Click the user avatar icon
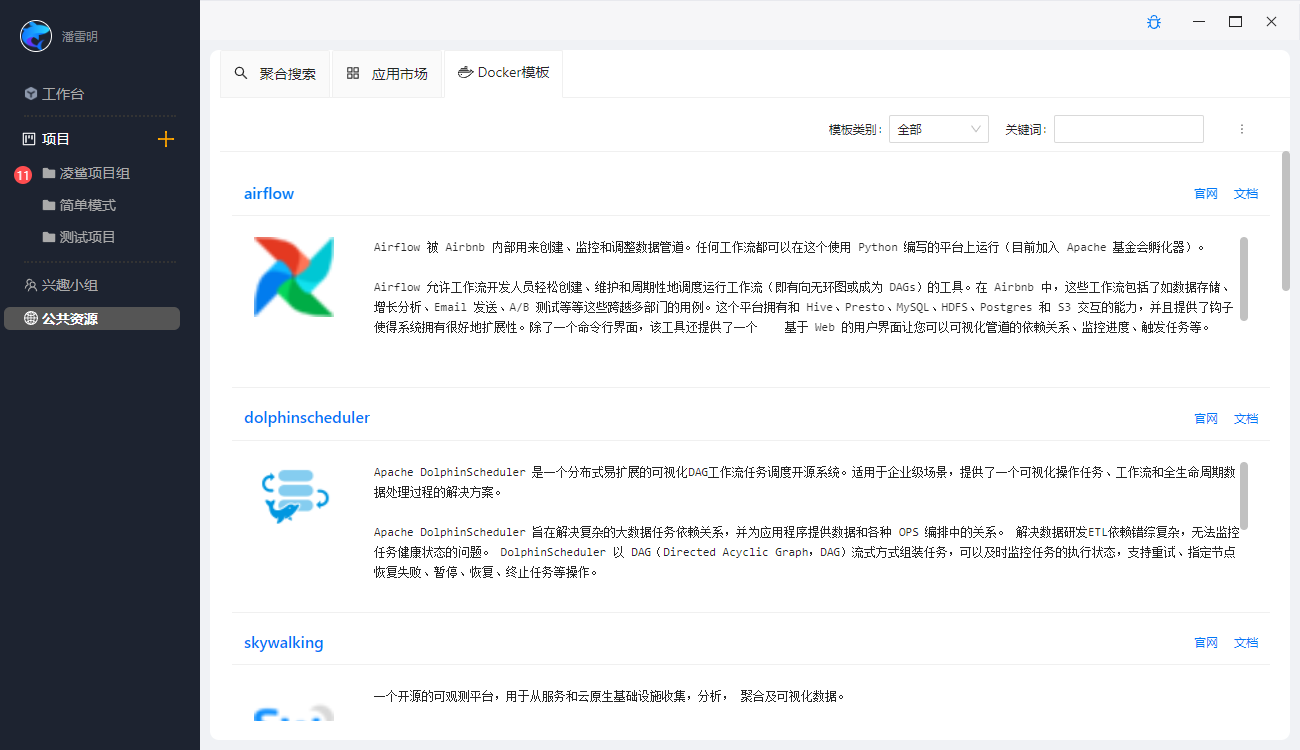Viewport: 1300px width, 750px height. click(36, 36)
